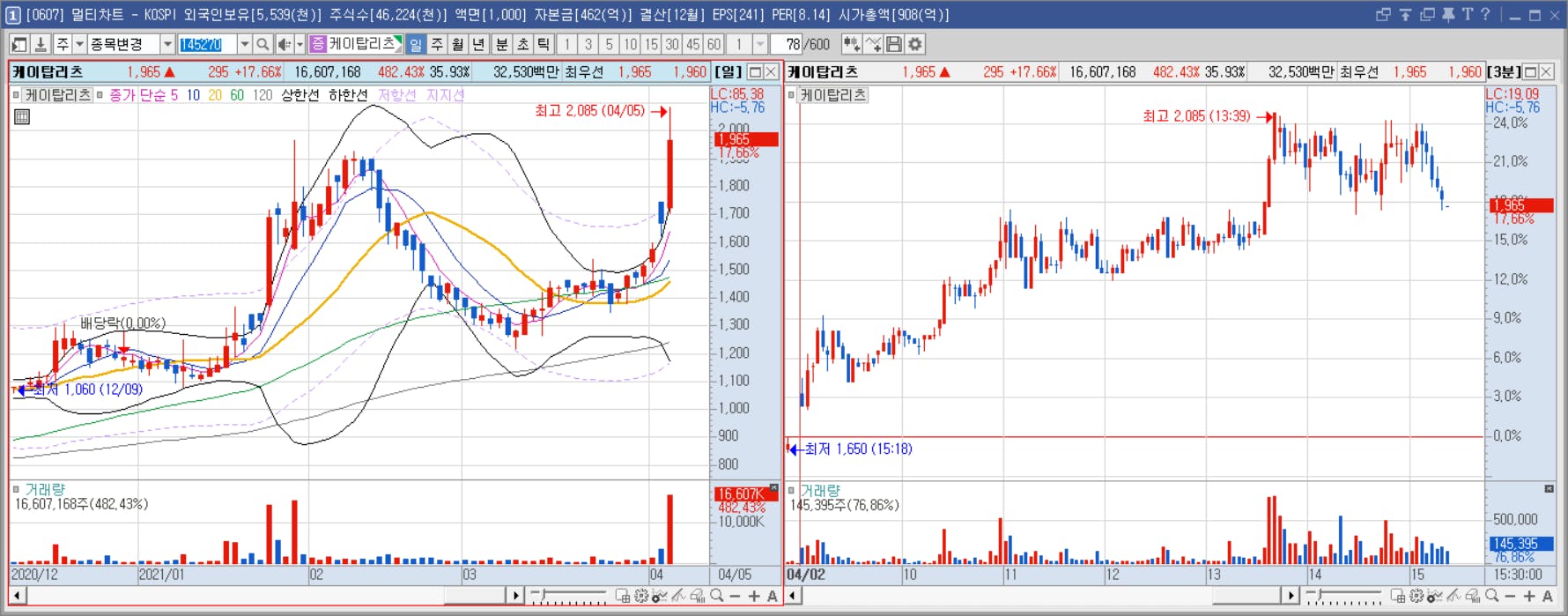Image resolution: width=1568 pixels, height=616 pixels.
Task: Click the pin window icon in title bar
Action: (x=1448, y=14)
